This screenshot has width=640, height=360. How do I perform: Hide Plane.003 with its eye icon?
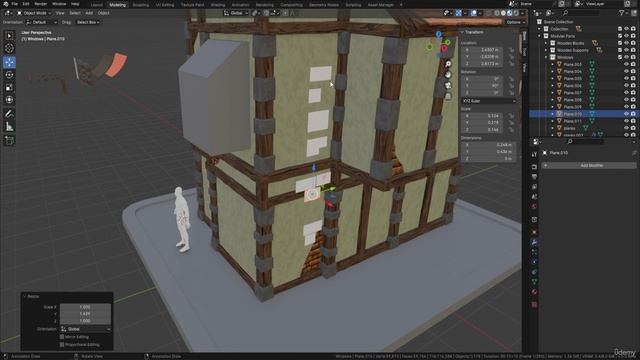pos(626,64)
